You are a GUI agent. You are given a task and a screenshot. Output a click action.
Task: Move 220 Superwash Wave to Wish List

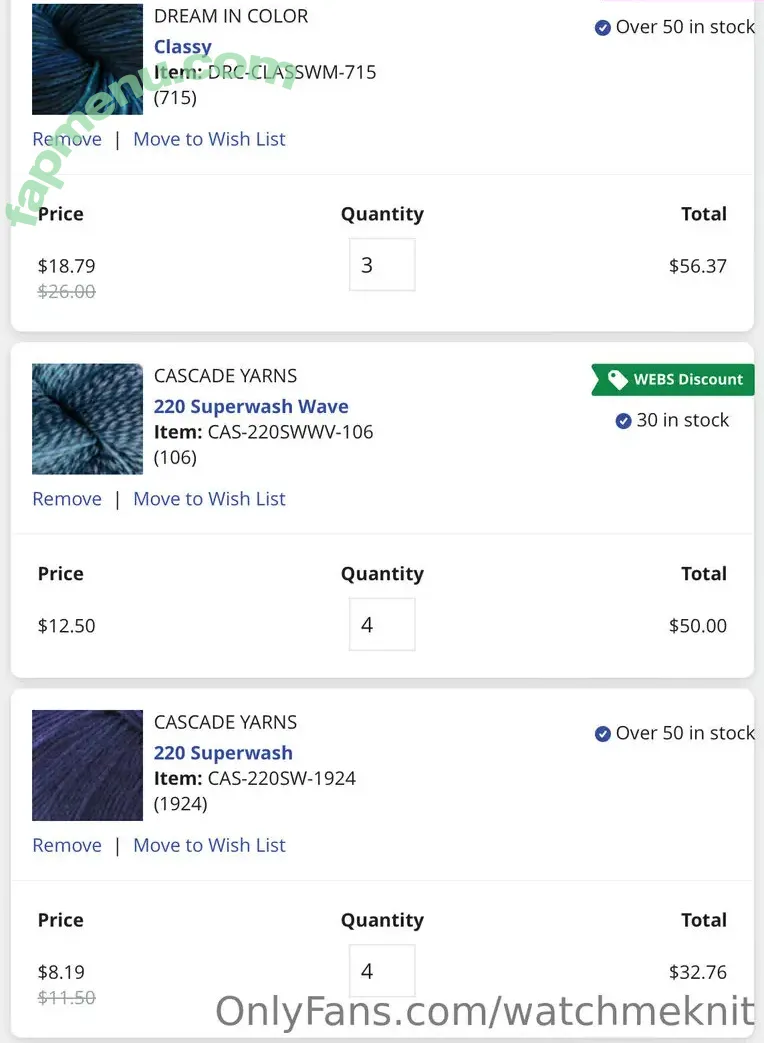209,499
